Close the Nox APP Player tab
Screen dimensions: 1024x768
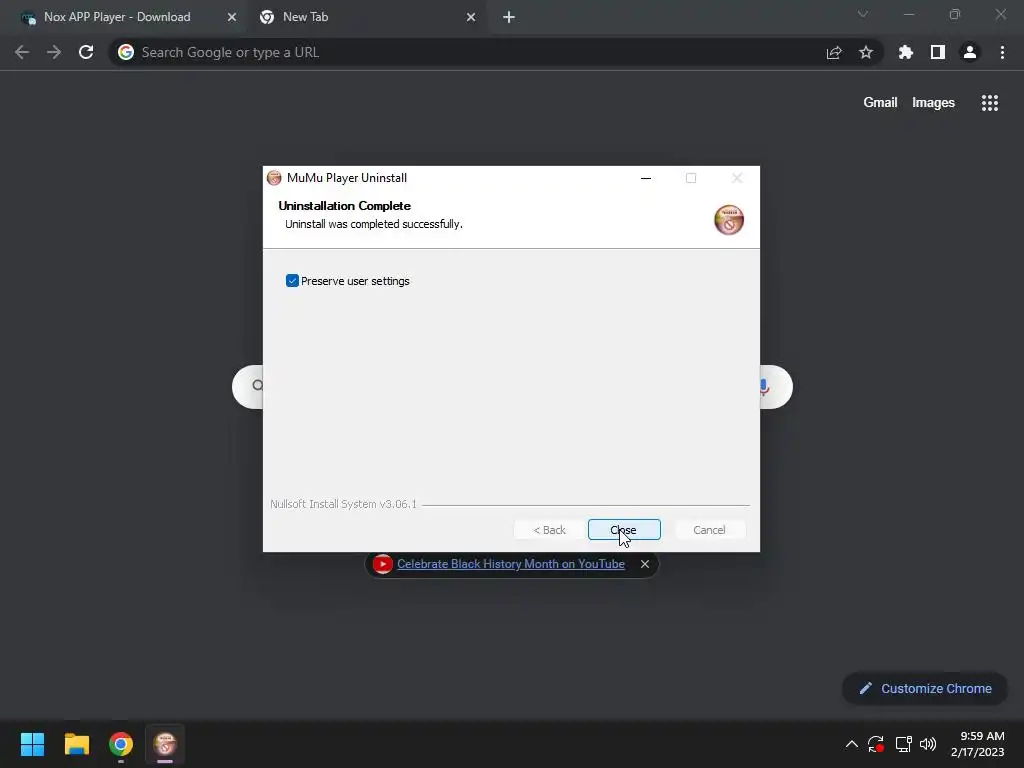(232, 17)
